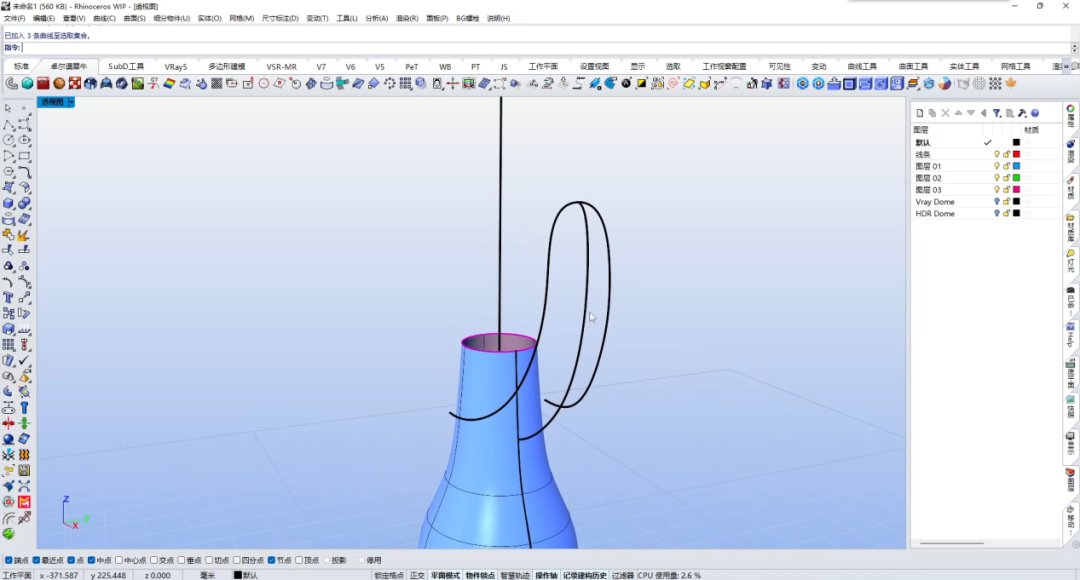Click the 过滤器 status bar entry

(x=623, y=575)
